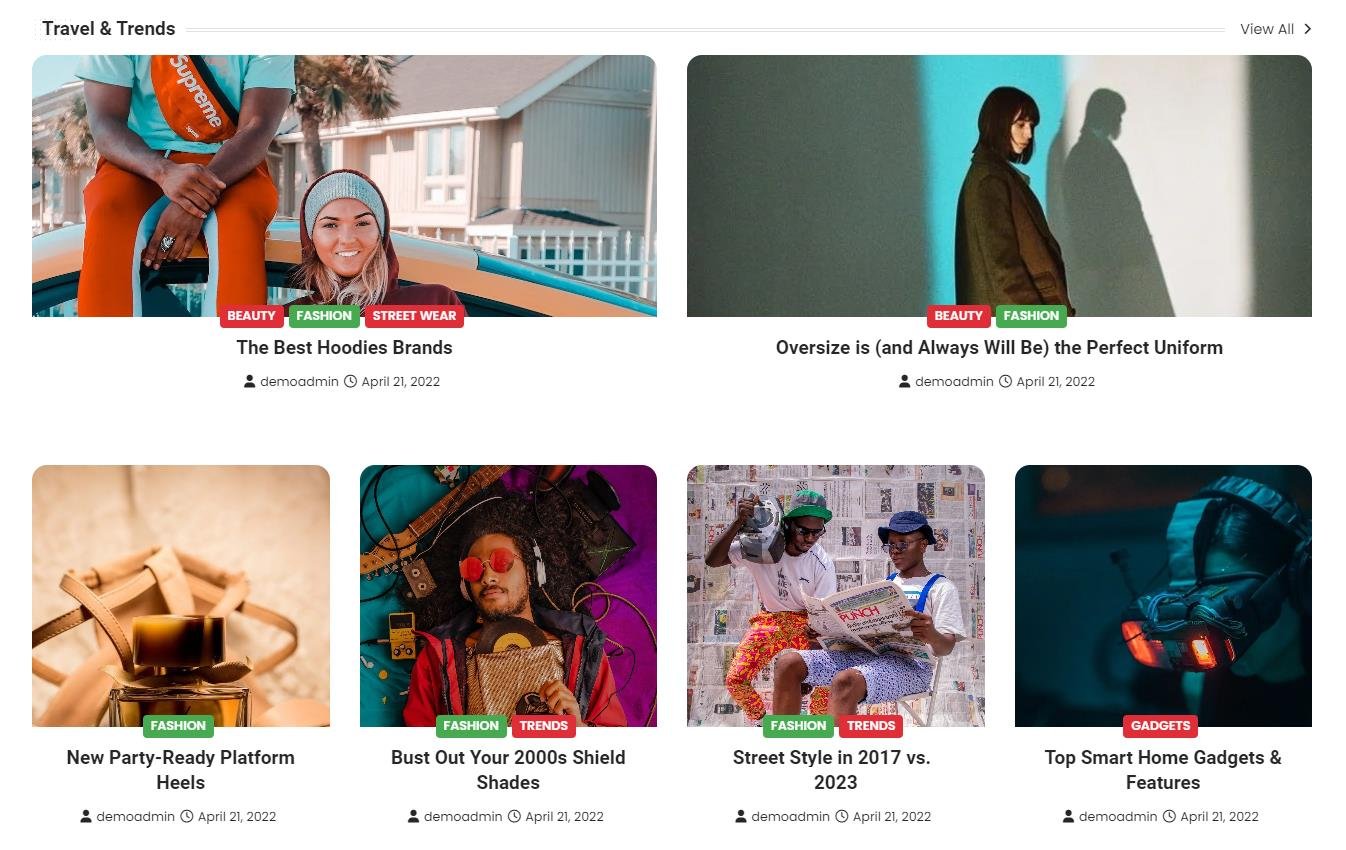
Task: Open The Best Hoodies Brands article title
Action: (x=344, y=348)
